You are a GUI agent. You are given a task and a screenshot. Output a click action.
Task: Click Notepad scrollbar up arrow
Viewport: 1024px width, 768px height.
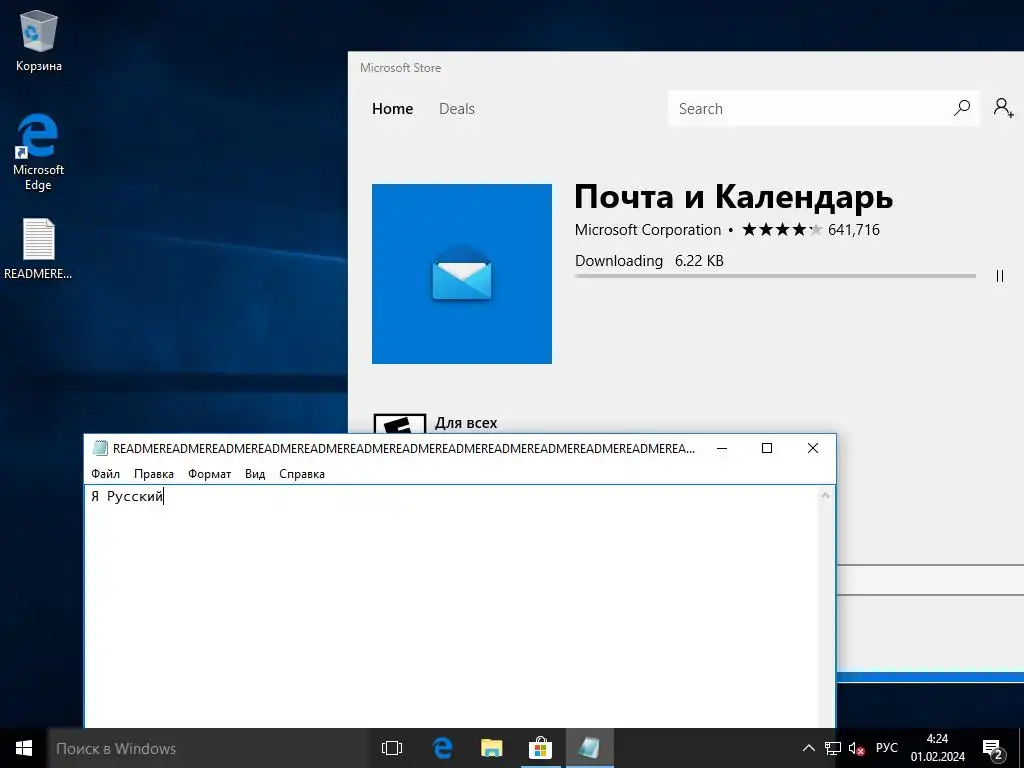[x=825, y=496]
